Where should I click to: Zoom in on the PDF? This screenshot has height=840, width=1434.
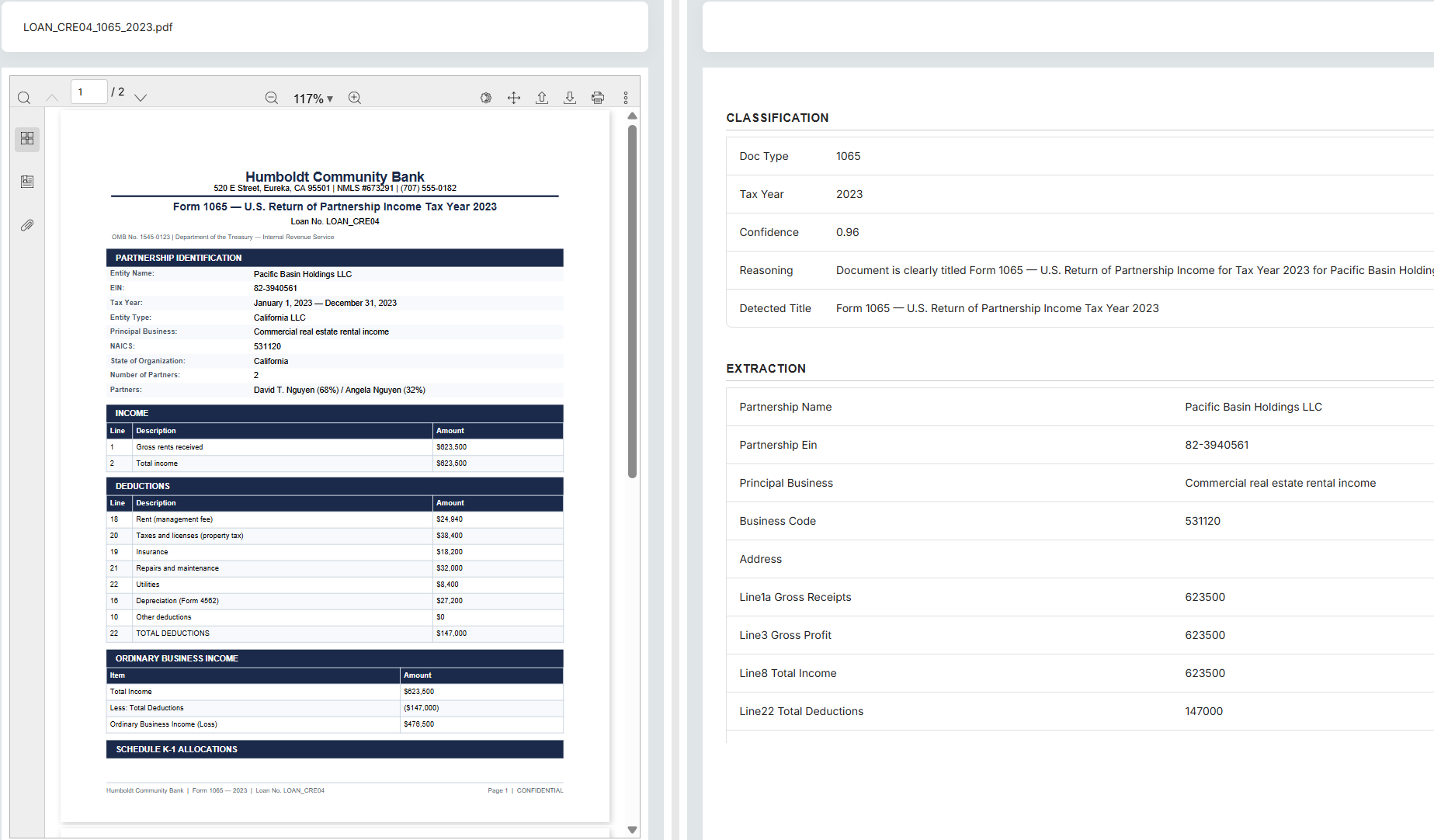click(355, 98)
